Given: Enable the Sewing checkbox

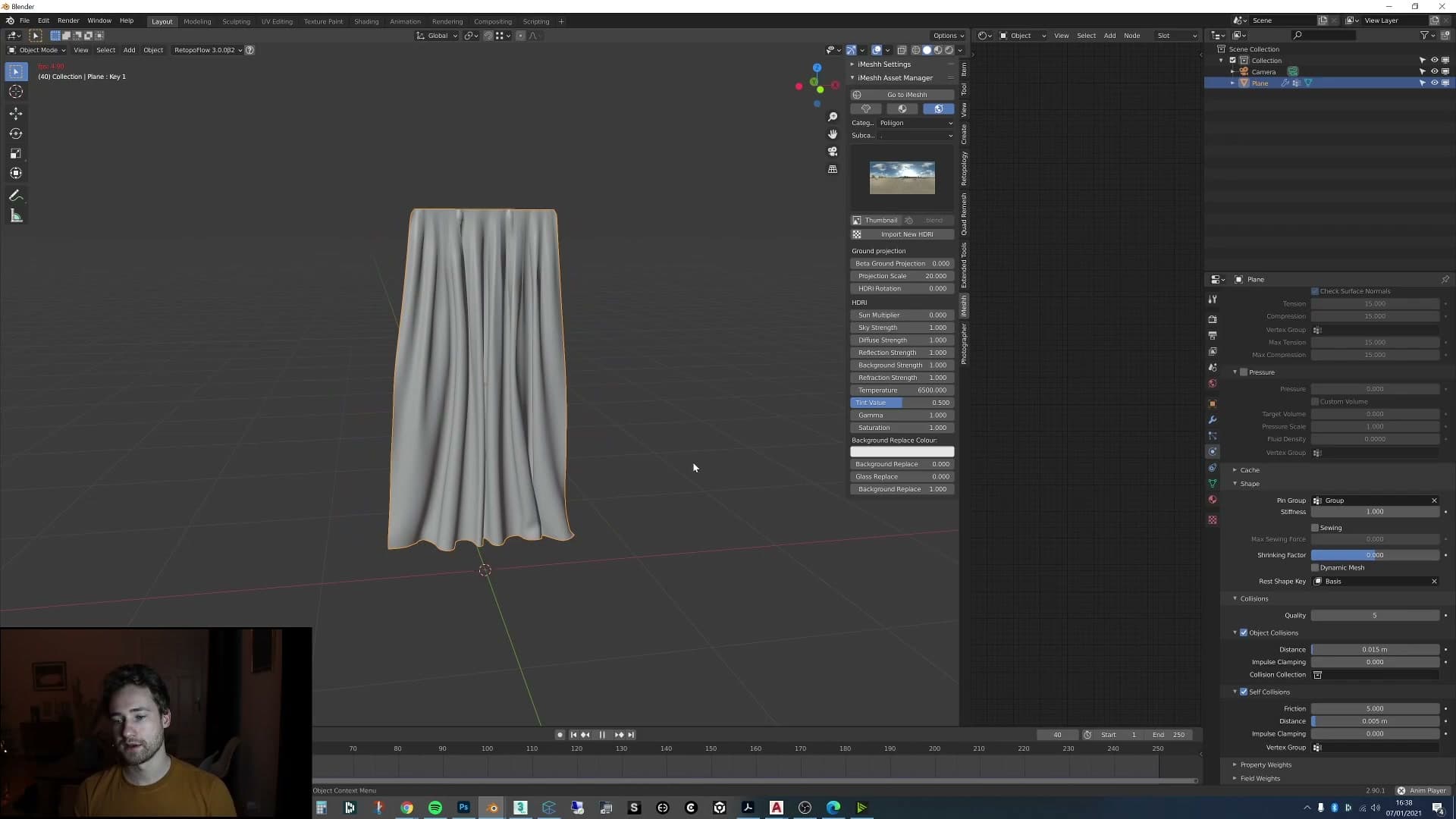Looking at the screenshot, I should tap(1315, 528).
